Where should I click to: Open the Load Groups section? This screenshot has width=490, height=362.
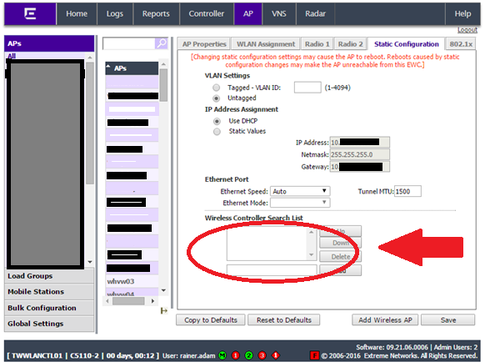49,276
